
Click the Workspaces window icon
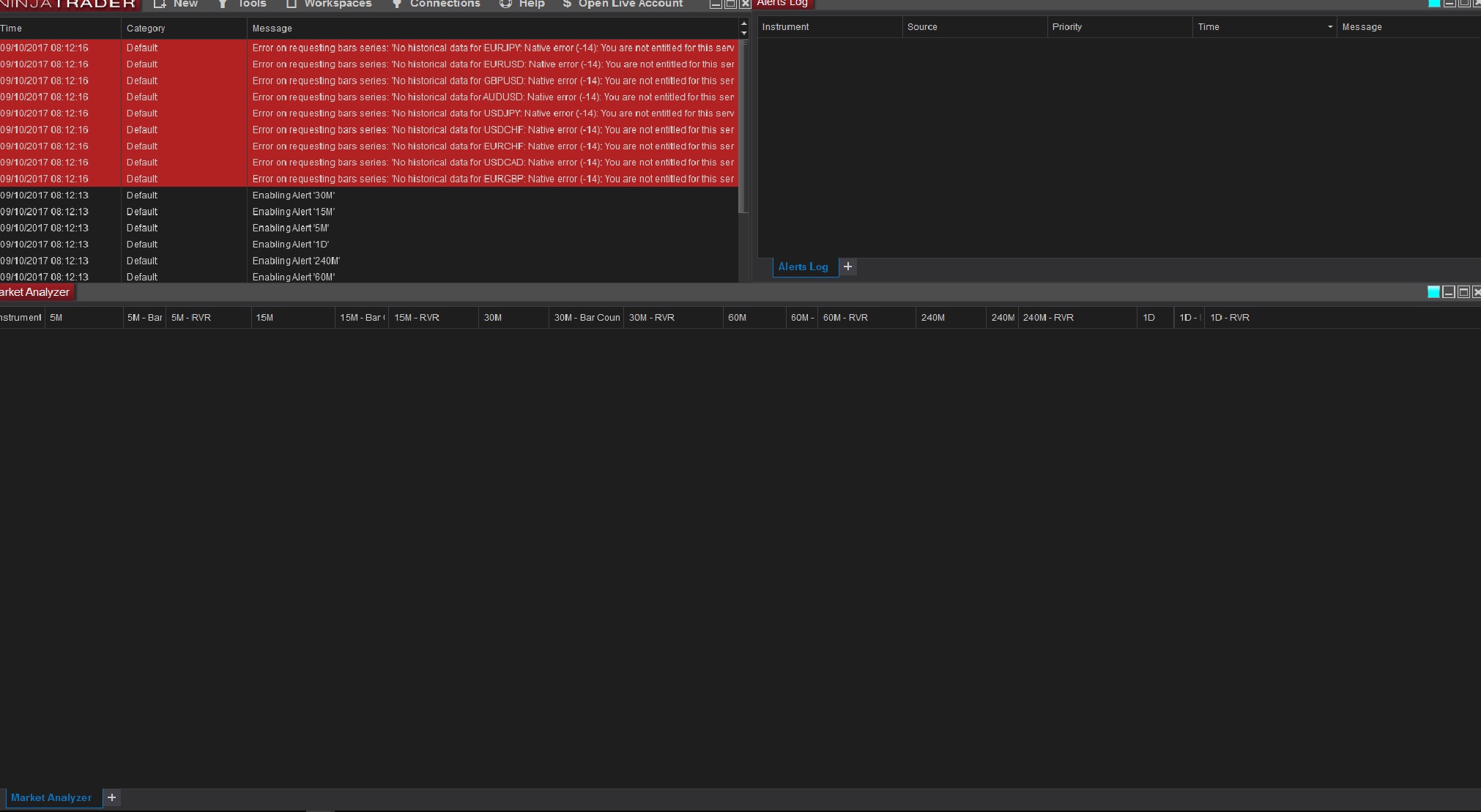[x=292, y=4]
